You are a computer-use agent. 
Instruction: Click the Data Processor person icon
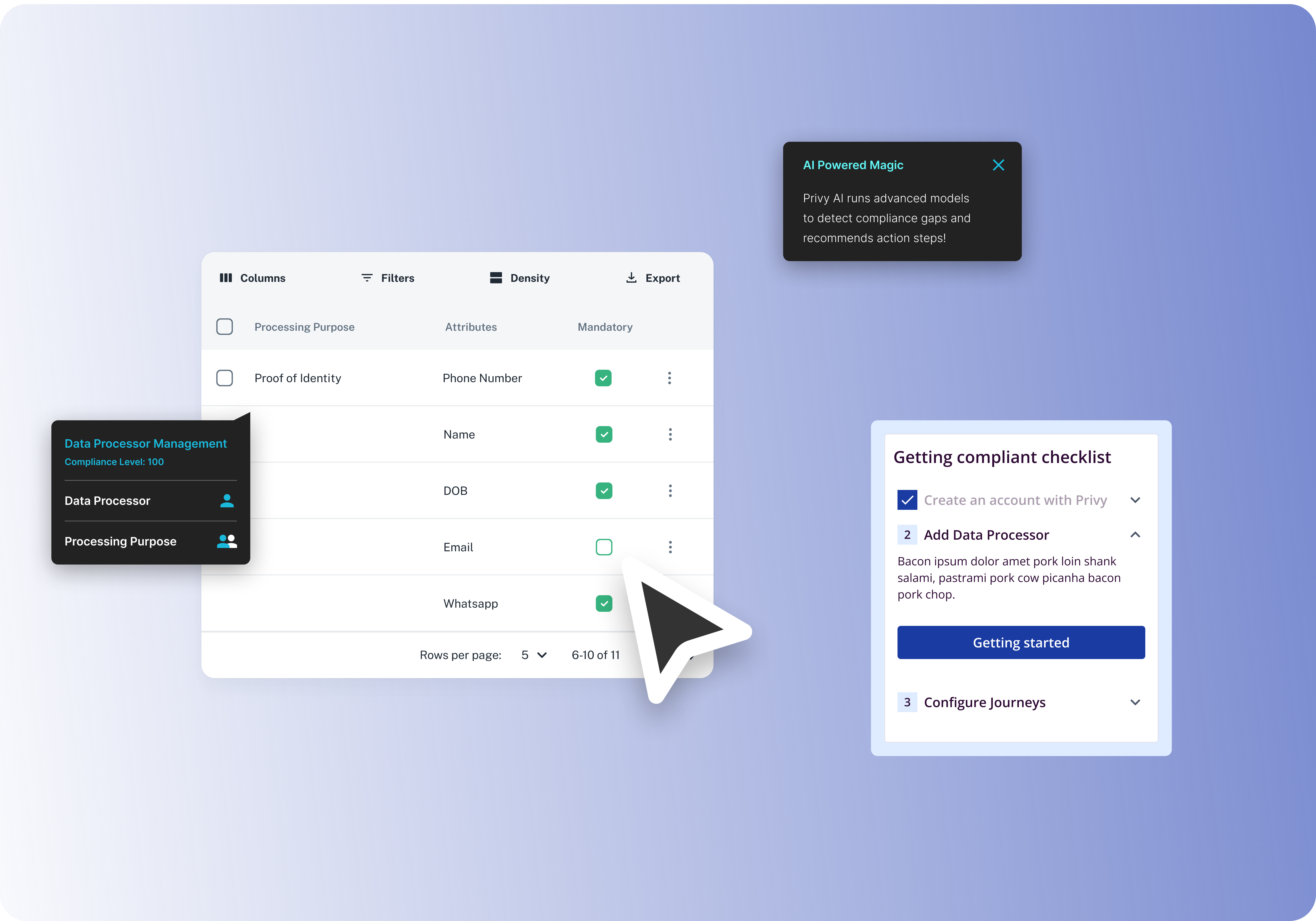click(x=227, y=501)
